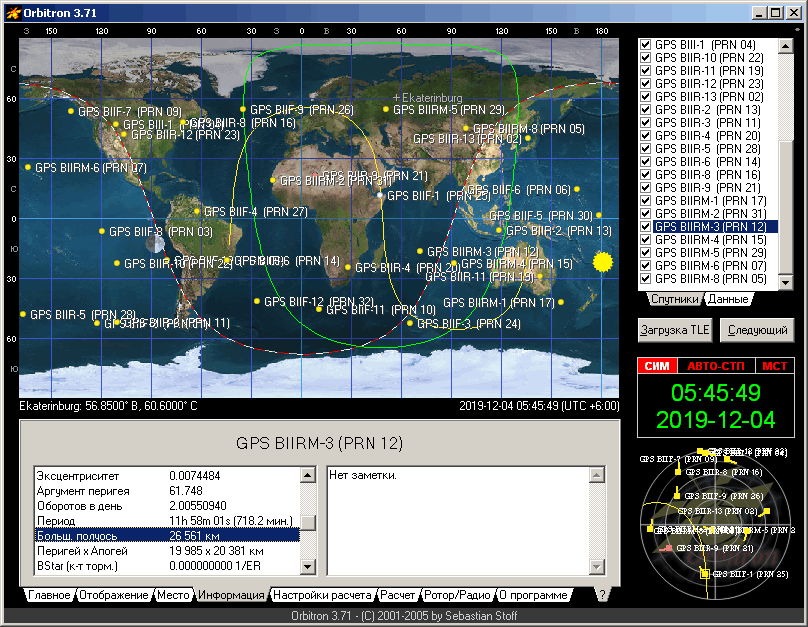Click the Sun icon on the map
Viewport: 808px width, 627px height.
(602, 262)
